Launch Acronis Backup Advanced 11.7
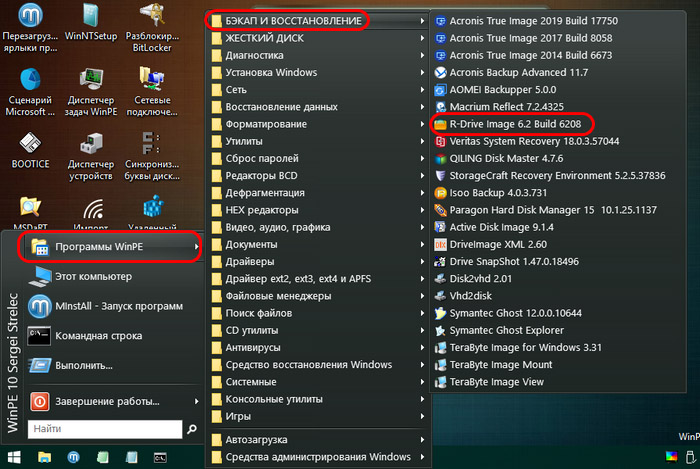This screenshot has height=469, width=700. tap(512, 72)
